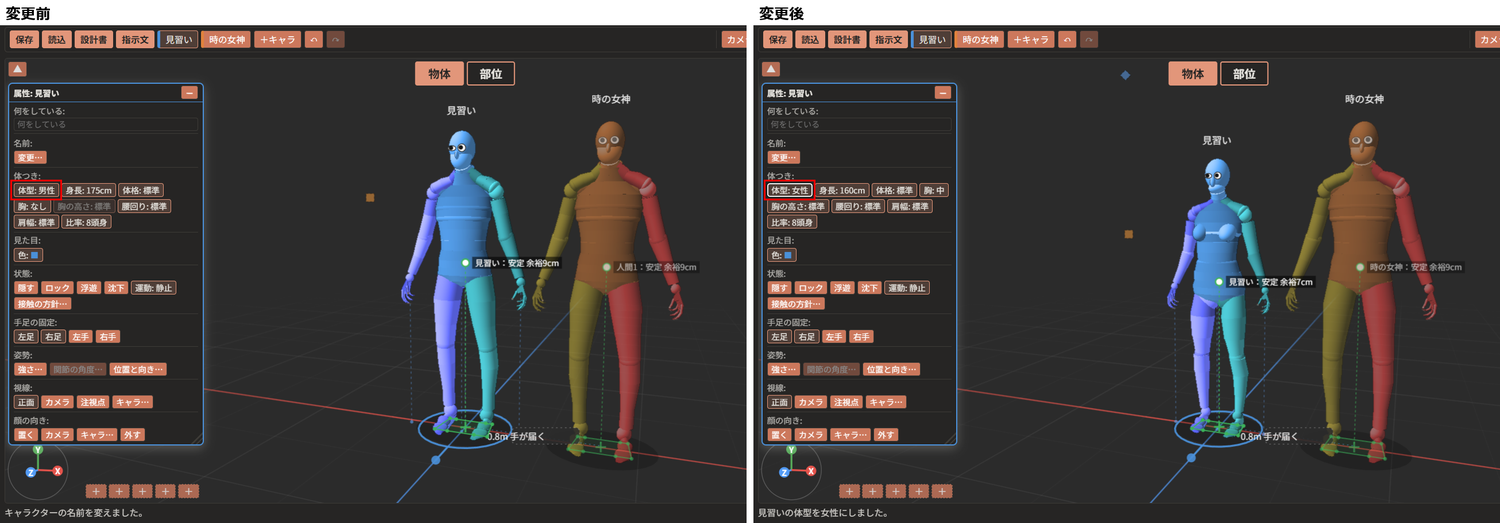Screen dimensions: 1500x523
Task: Click the 何をしている text field in 変更前 panel
Action: pyautogui.click(x=105, y=125)
